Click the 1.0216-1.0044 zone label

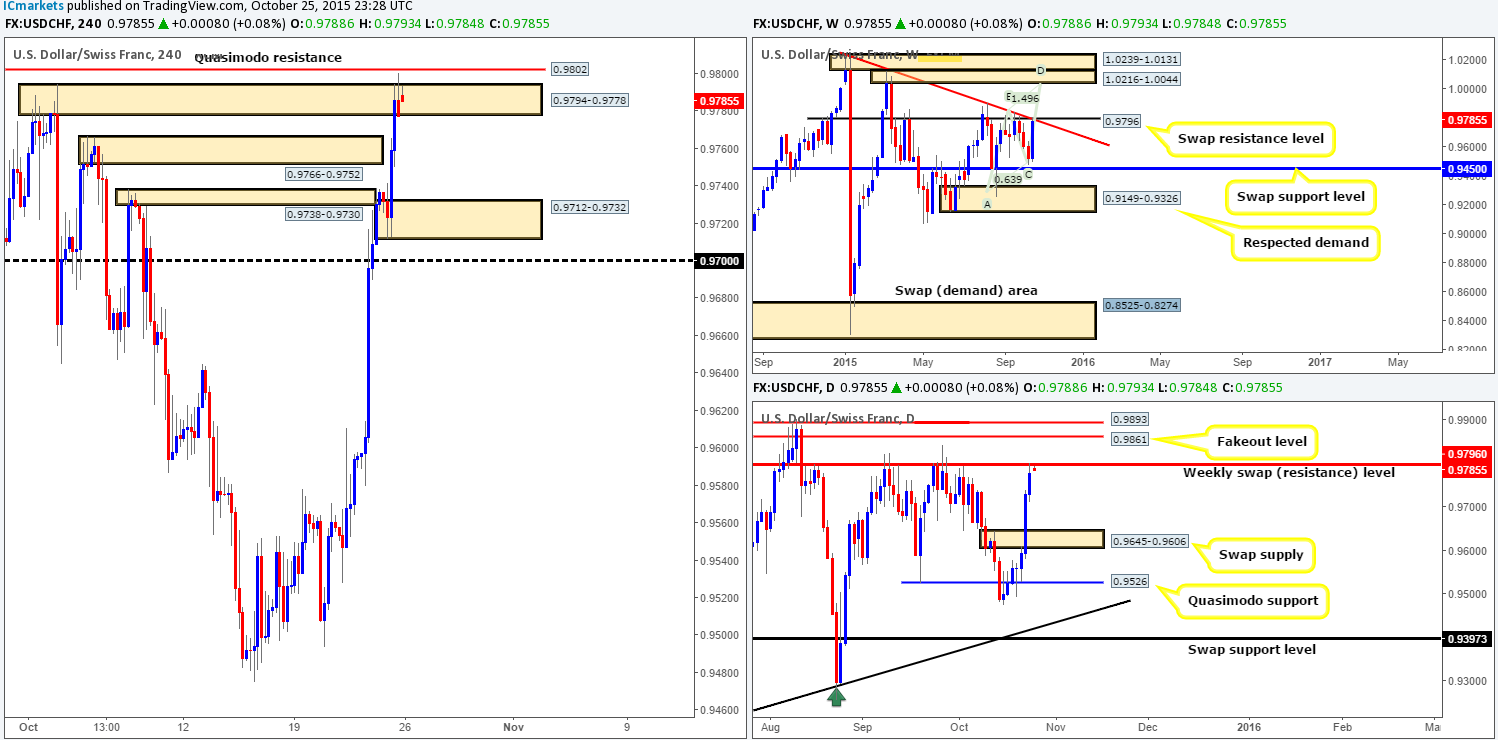point(1141,78)
